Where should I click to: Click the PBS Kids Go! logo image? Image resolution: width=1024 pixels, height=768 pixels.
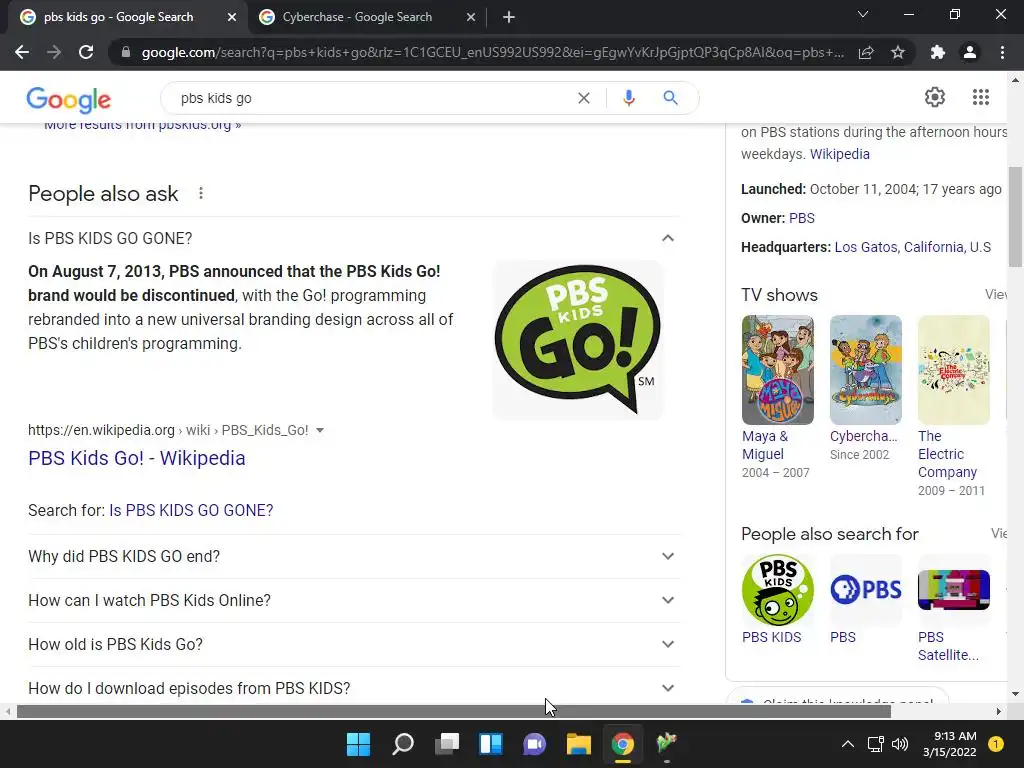(578, 340)
